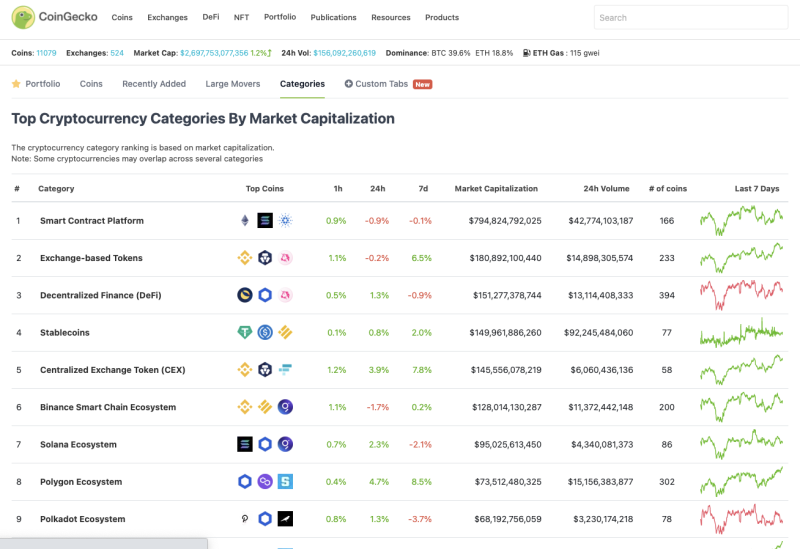Select the Categories tab

pos(302,84)
